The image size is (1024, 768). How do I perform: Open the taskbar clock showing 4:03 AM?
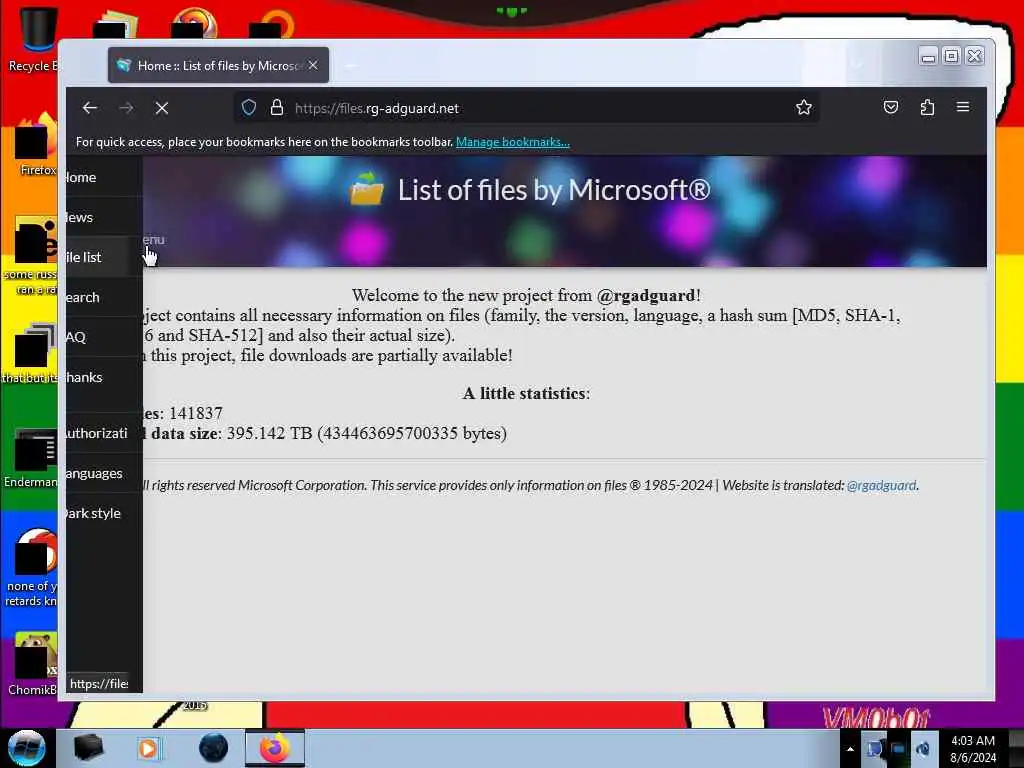(x=972, y=749)
